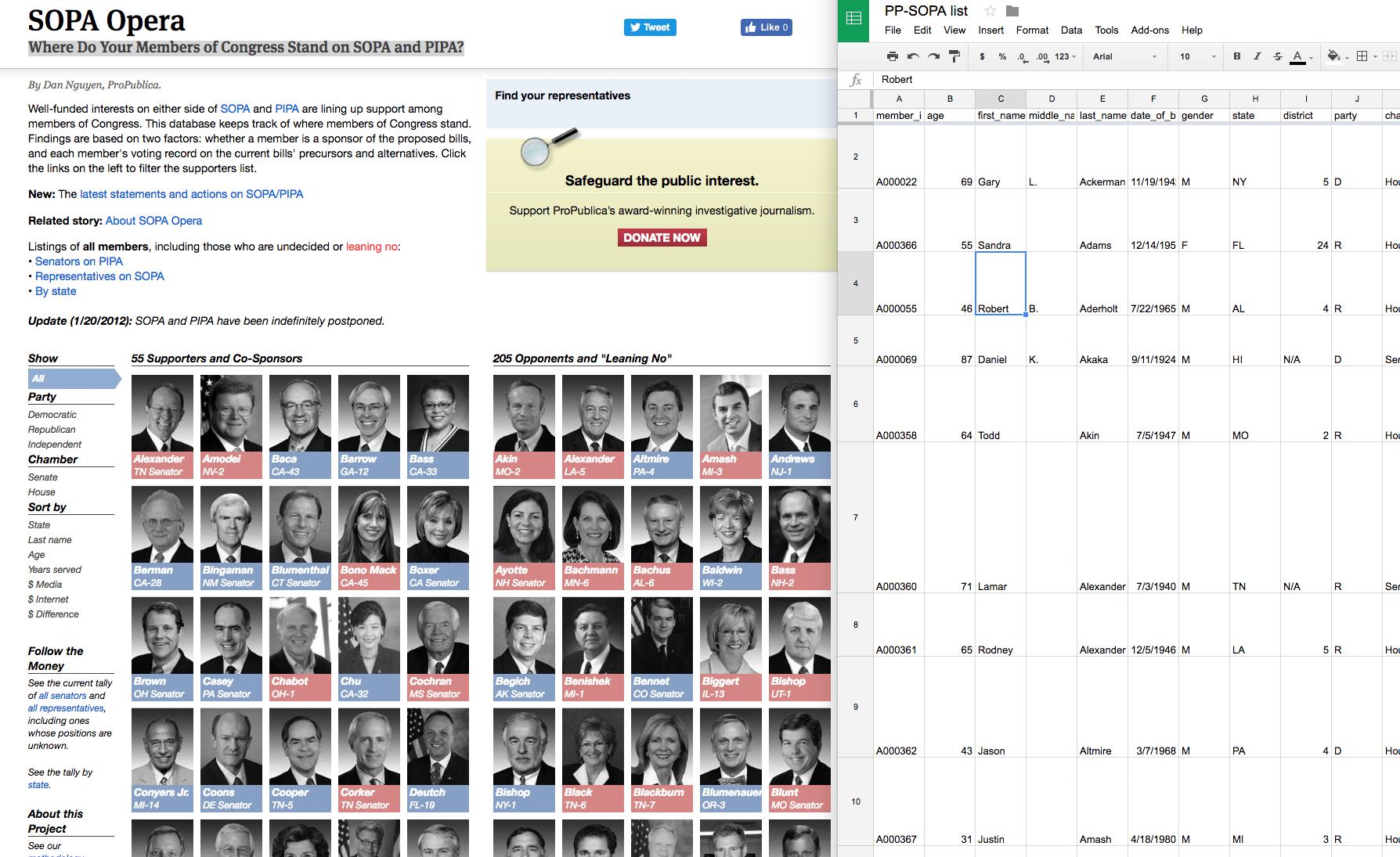Select the cell containing Ackerman
This screenshot has width=1400, height=857.
(x=1102, y=157)
